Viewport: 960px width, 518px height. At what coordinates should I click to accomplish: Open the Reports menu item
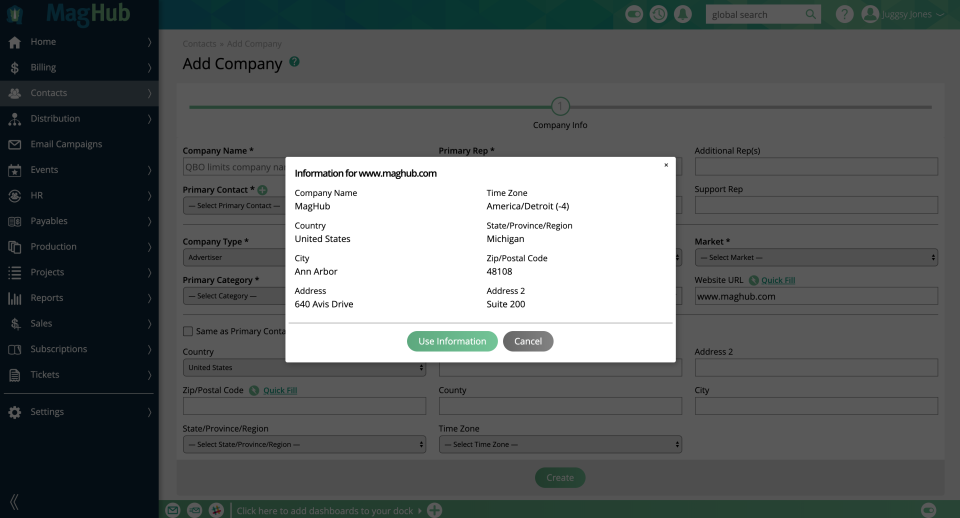click(x=79, y=298)
